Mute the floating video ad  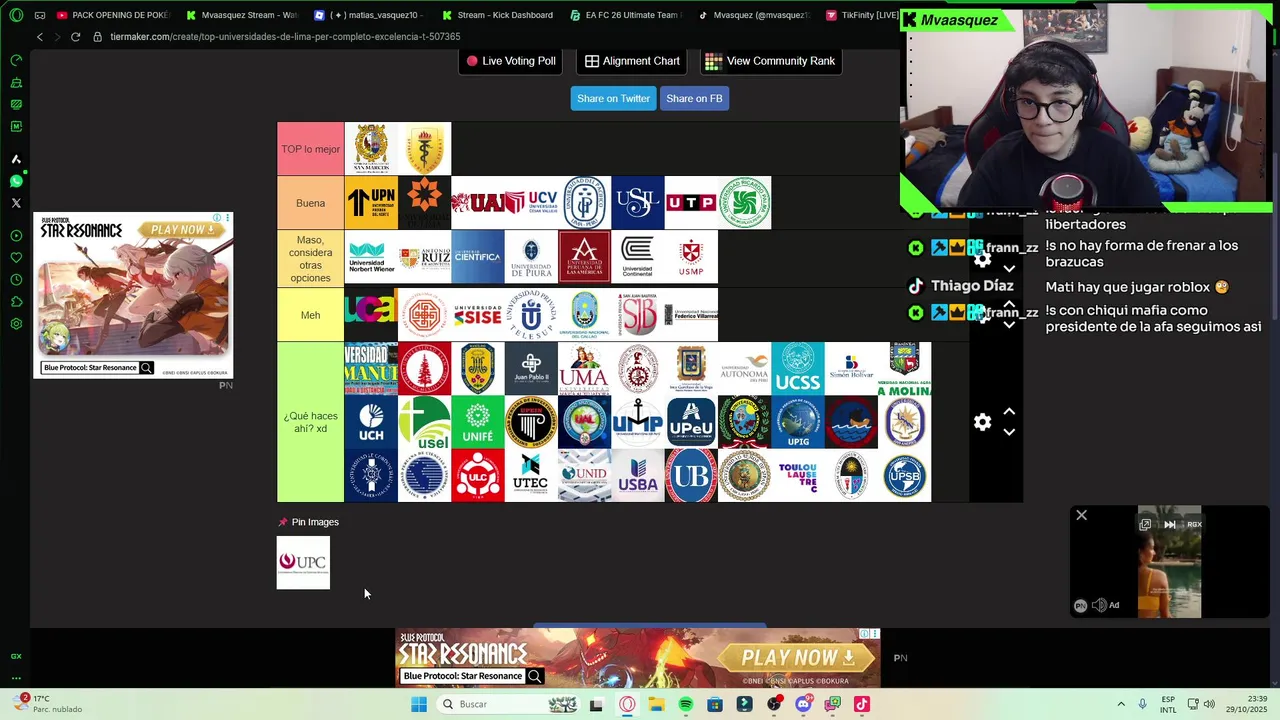pyautogui.click(x=1099, y=605)
